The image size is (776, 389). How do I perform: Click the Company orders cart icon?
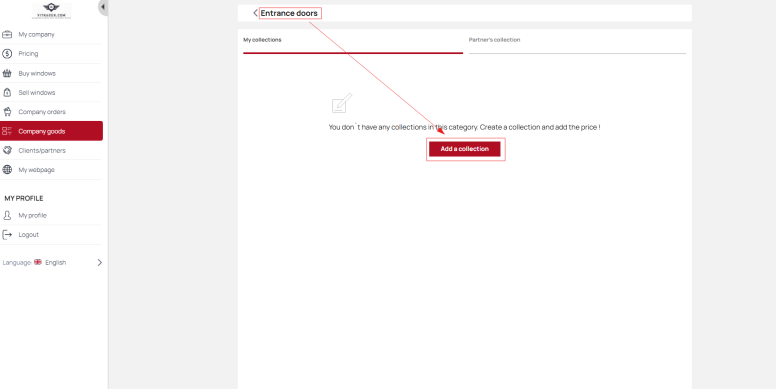pyautogui.click(x=7, y=112)
